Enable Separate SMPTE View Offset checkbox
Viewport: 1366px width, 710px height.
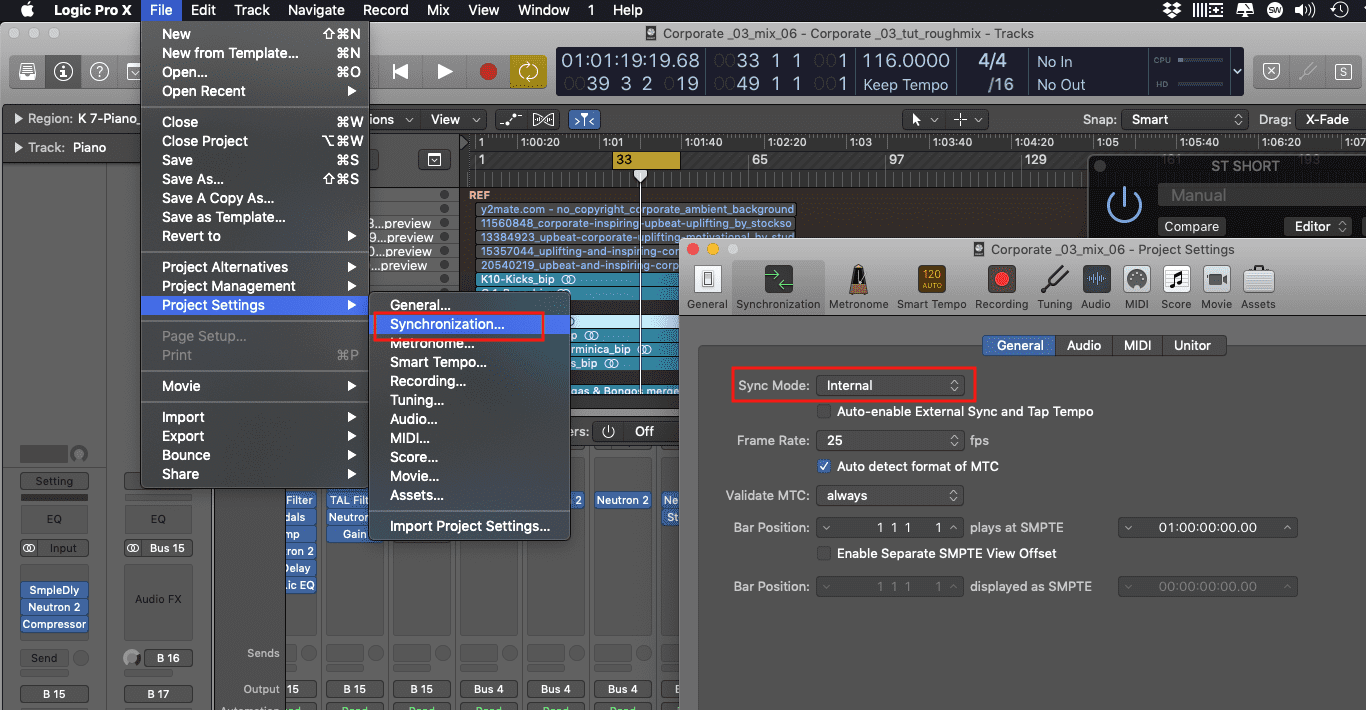point(824,553)
